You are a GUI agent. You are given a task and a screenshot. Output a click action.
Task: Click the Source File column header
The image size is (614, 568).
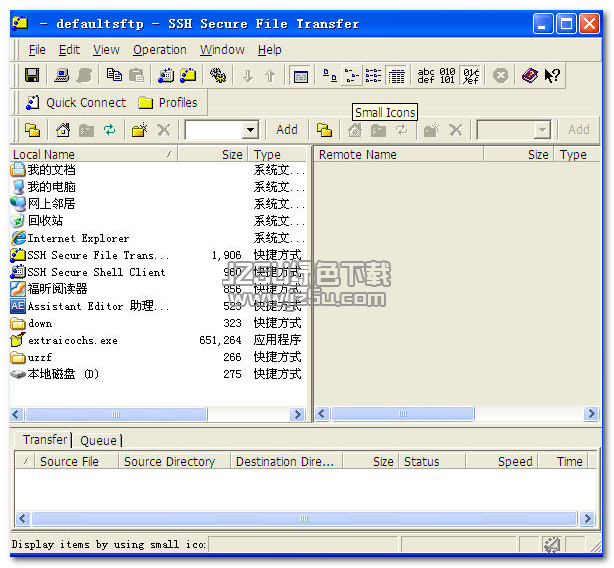coord(76,461)
